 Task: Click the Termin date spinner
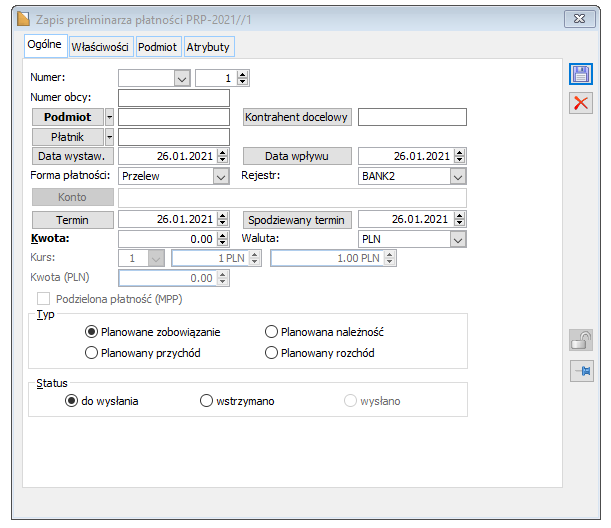click(223, 219)
